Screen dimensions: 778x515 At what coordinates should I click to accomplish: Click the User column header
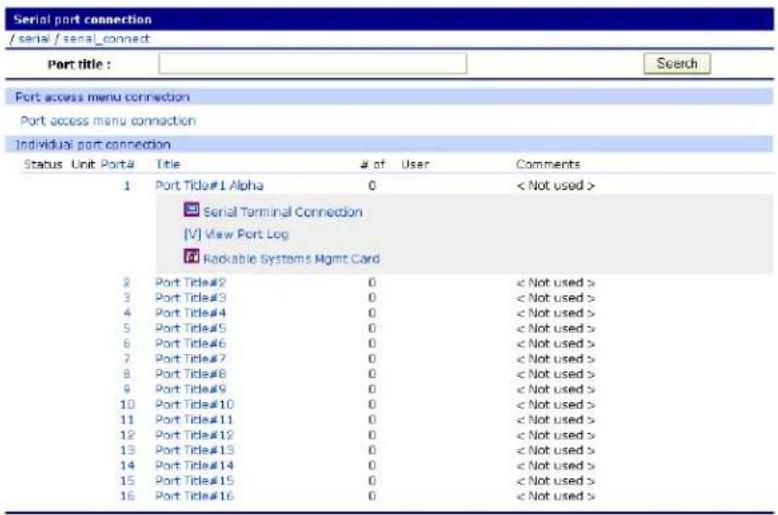(x=415, y=164)
